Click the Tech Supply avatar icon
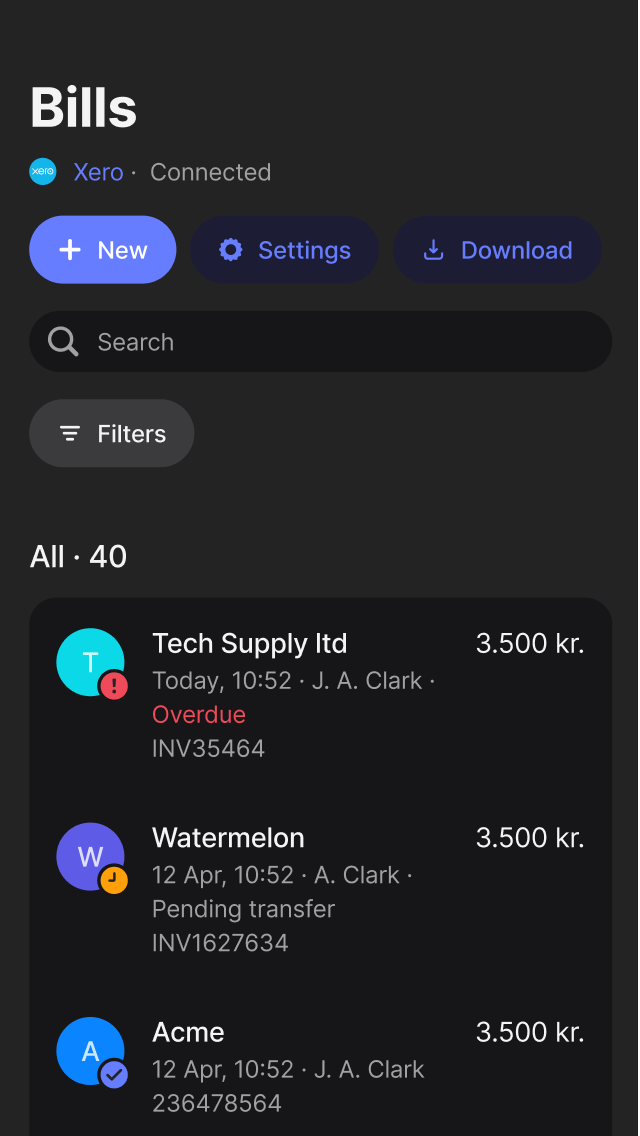This screenshot has width=640, height=1136. tap(88, 660)
